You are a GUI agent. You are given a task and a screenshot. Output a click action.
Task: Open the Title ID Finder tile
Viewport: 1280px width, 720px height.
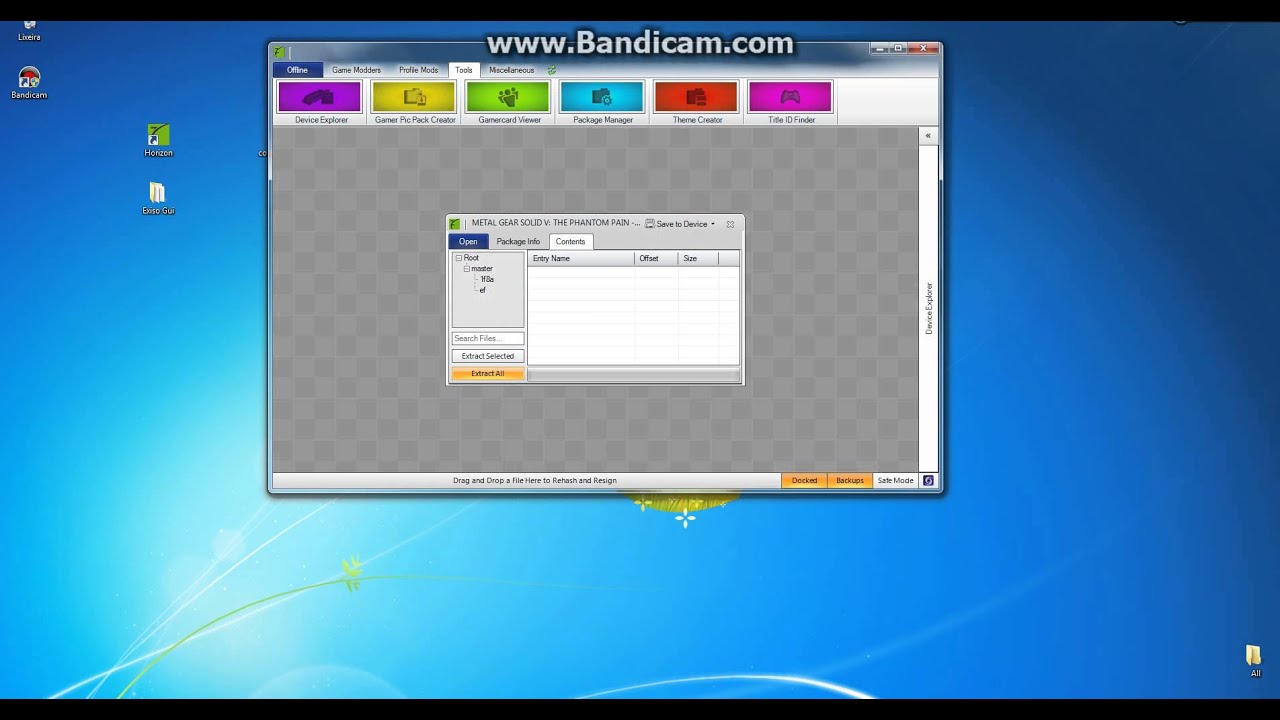coord(790,102)
